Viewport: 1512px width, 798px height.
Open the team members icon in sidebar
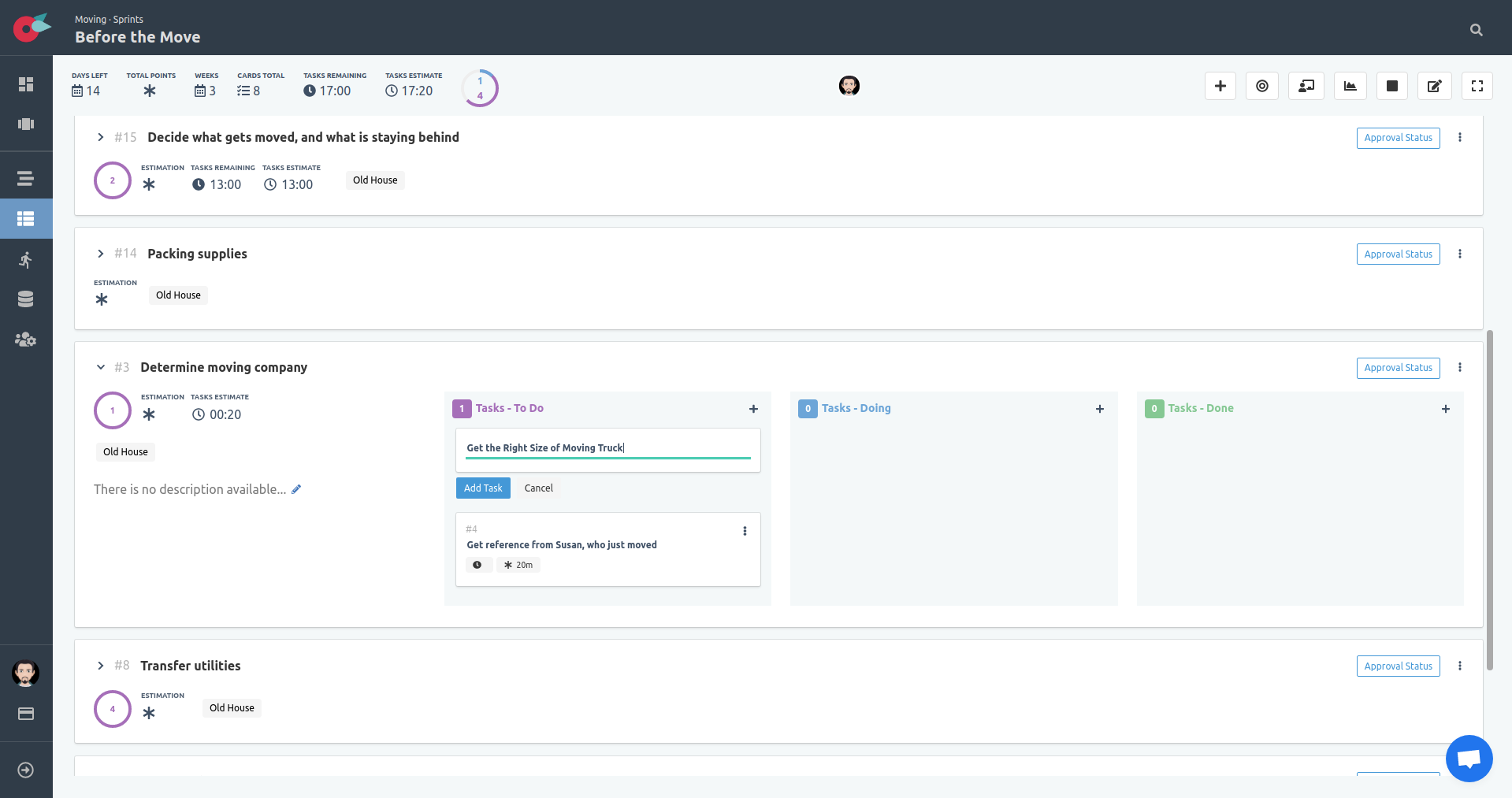pos(26,340)
